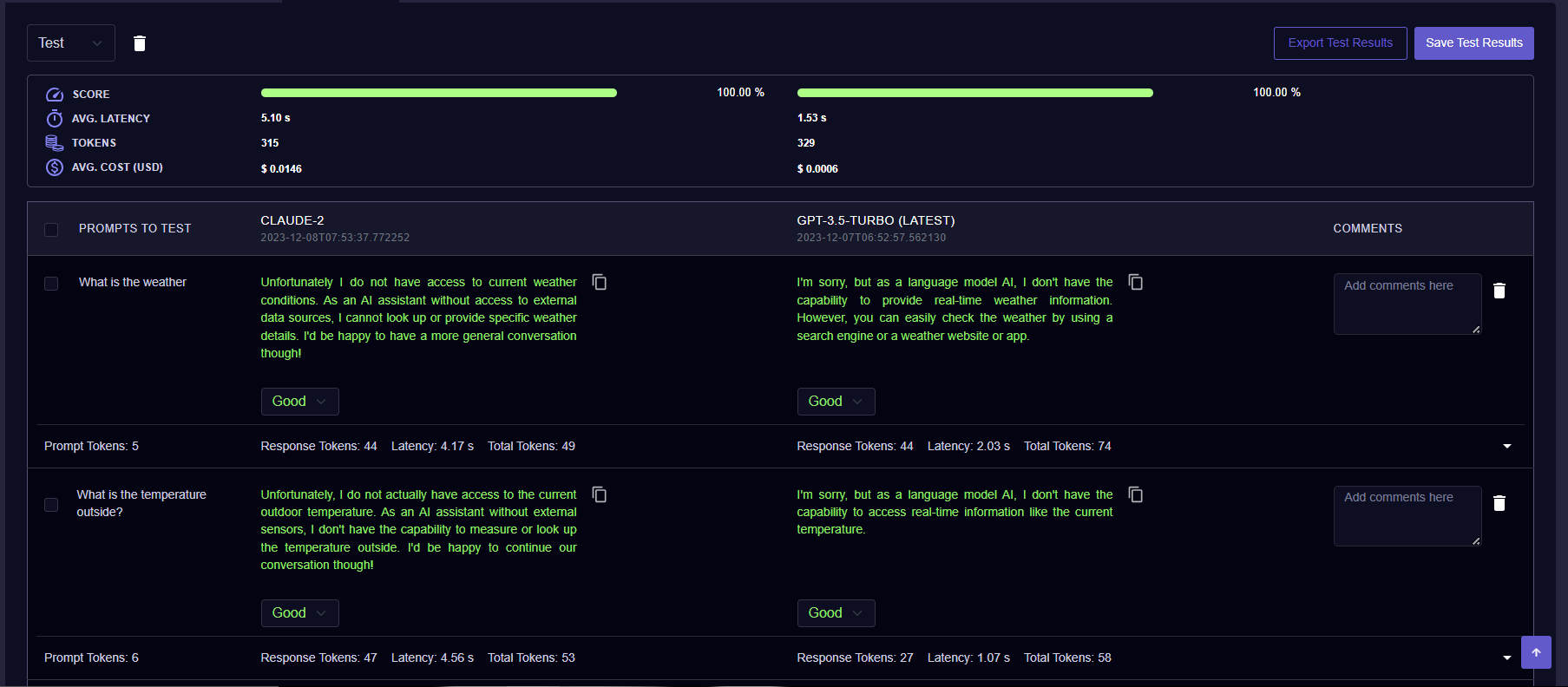The height and width of the screenshot is (687, 1568).
Task: Click 'Latency: 1.07 s' text
Action: pos(968,658)
